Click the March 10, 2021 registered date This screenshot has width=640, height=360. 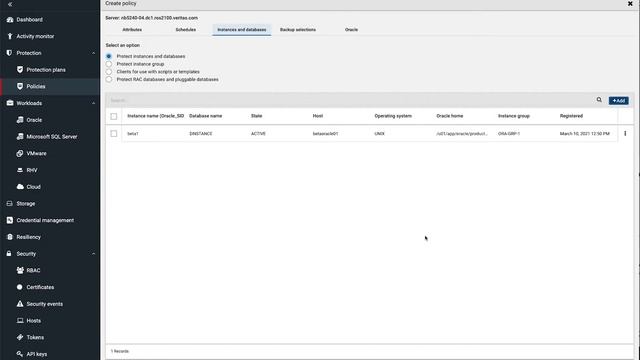(x=584, y=134)
